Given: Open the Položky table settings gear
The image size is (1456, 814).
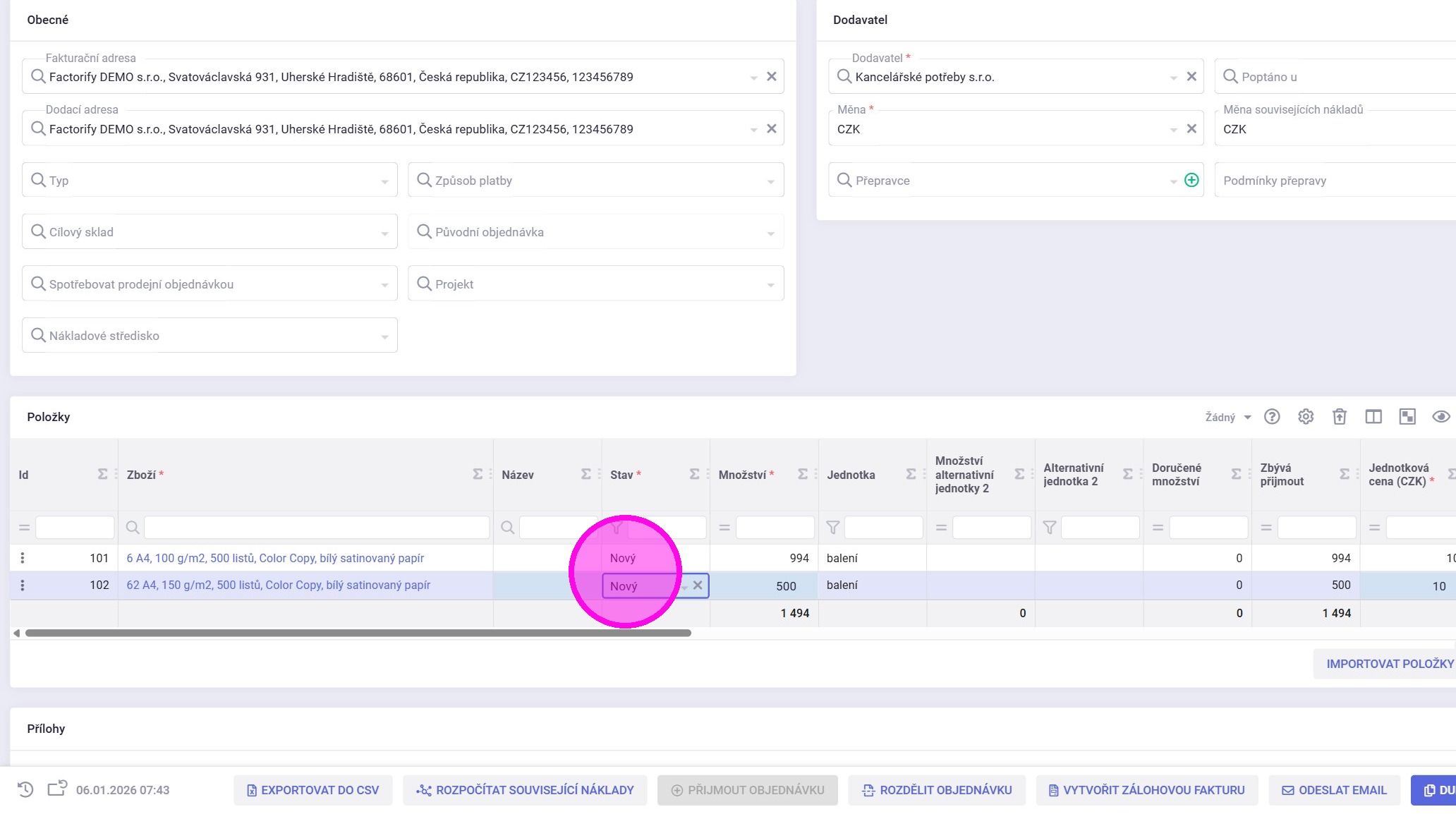Looking at the screenshot, I should 1306,417.
